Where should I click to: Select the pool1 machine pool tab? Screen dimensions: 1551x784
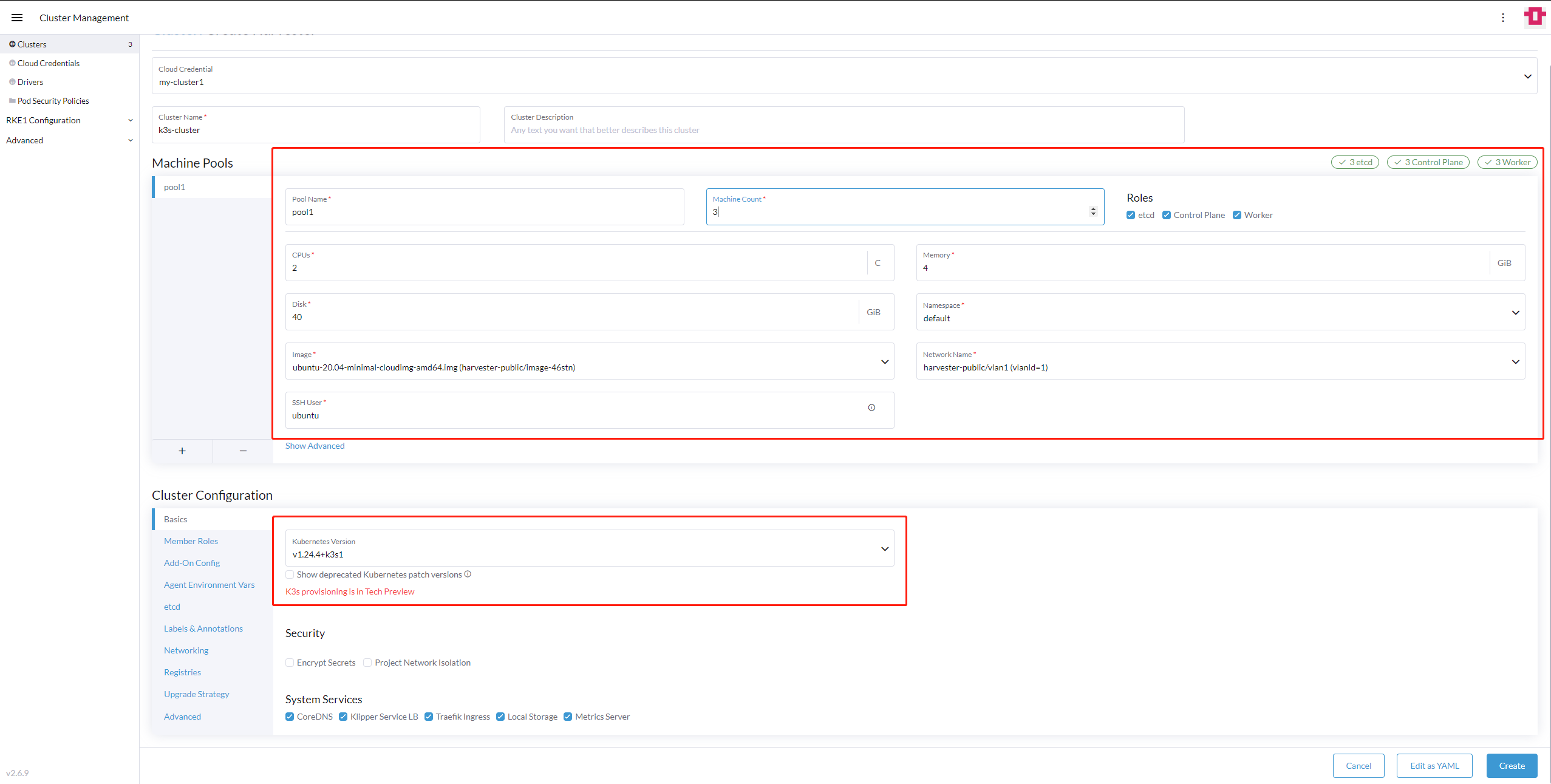[x=213, y=187]
